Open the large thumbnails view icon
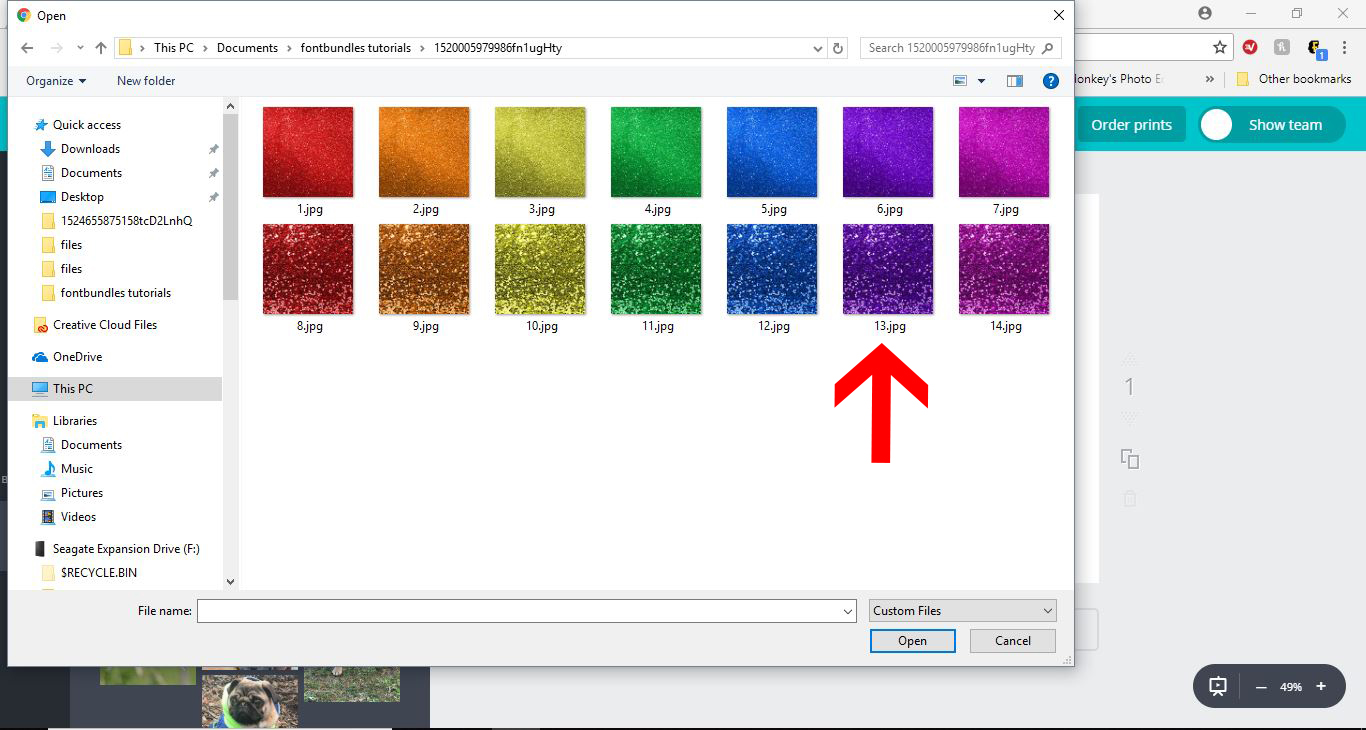 (959, 79)
